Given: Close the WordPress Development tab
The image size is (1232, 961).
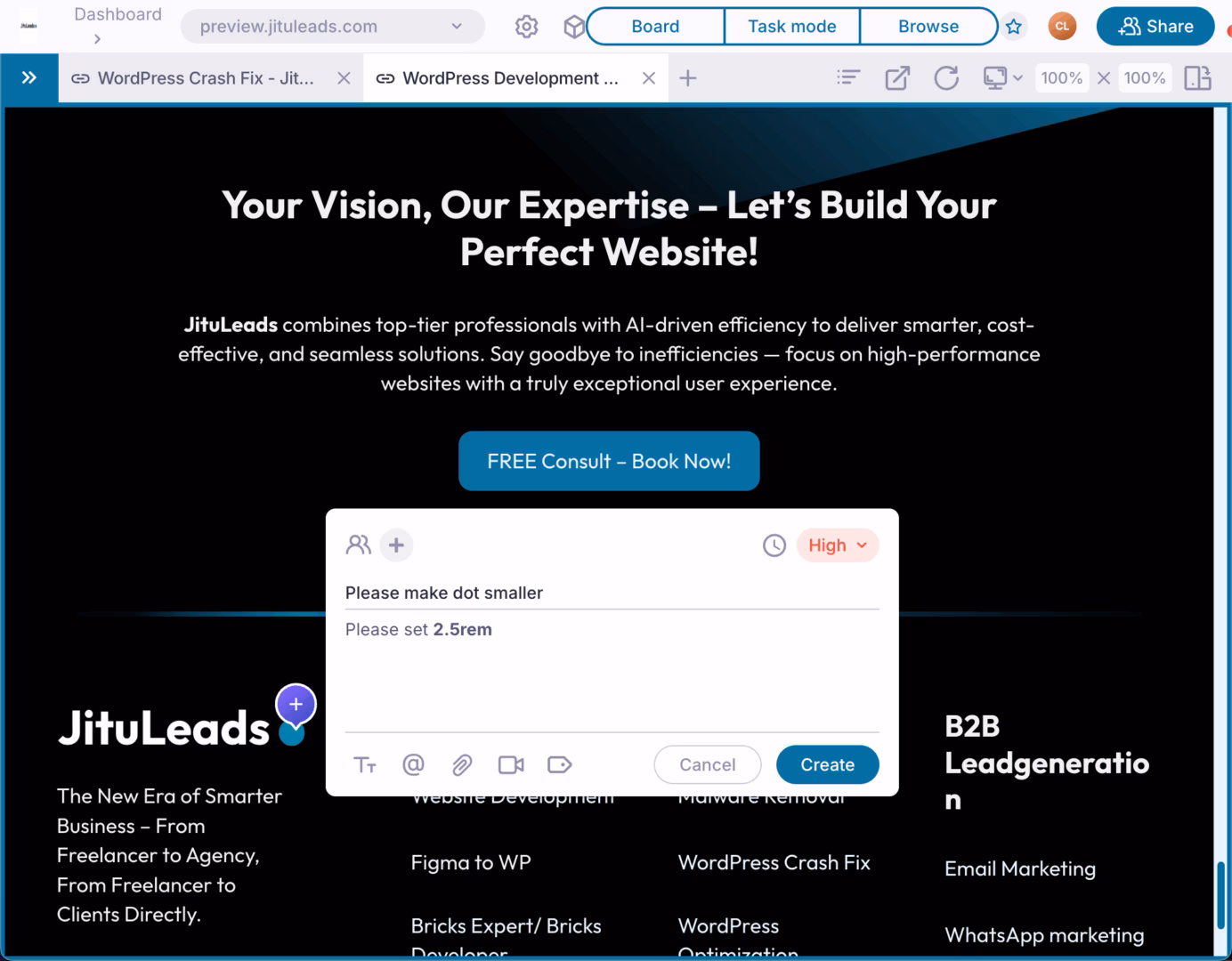Looking at the screenshot, I should pyautogui.click(x=649, y=78).
